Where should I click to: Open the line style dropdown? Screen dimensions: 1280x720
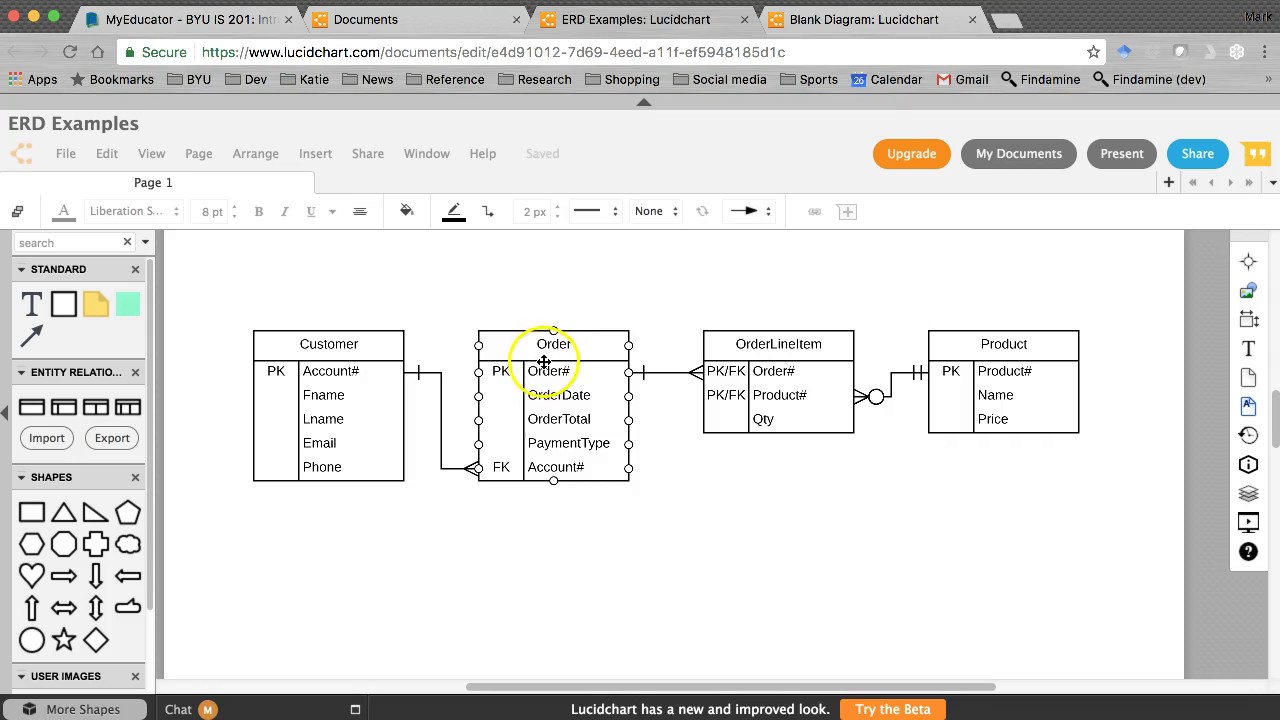[596, 211]
